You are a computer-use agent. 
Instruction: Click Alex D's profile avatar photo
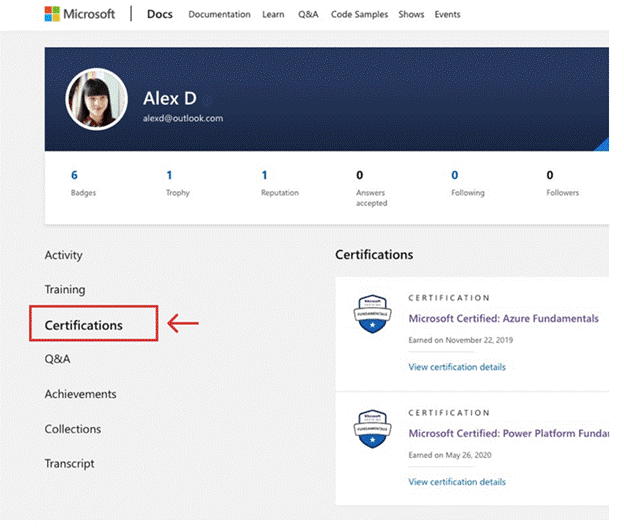pos(97,99)
